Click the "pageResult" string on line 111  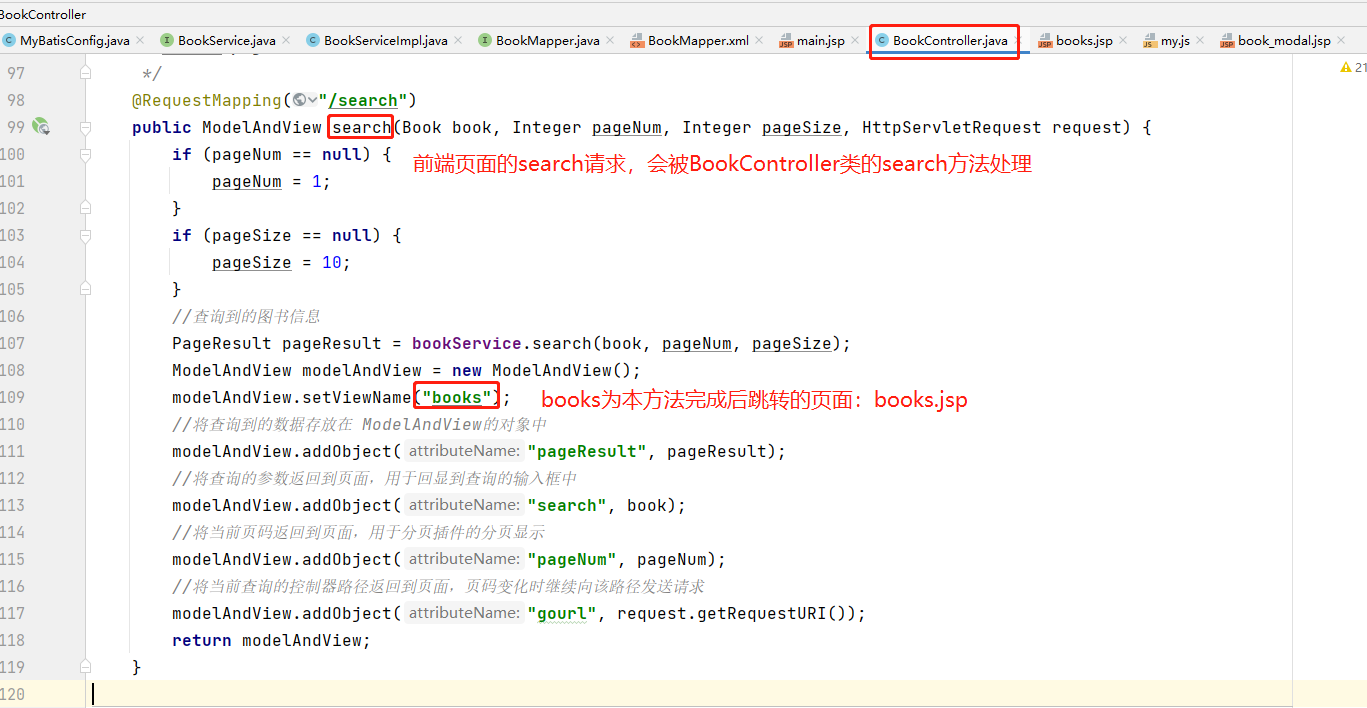(587, 451)
